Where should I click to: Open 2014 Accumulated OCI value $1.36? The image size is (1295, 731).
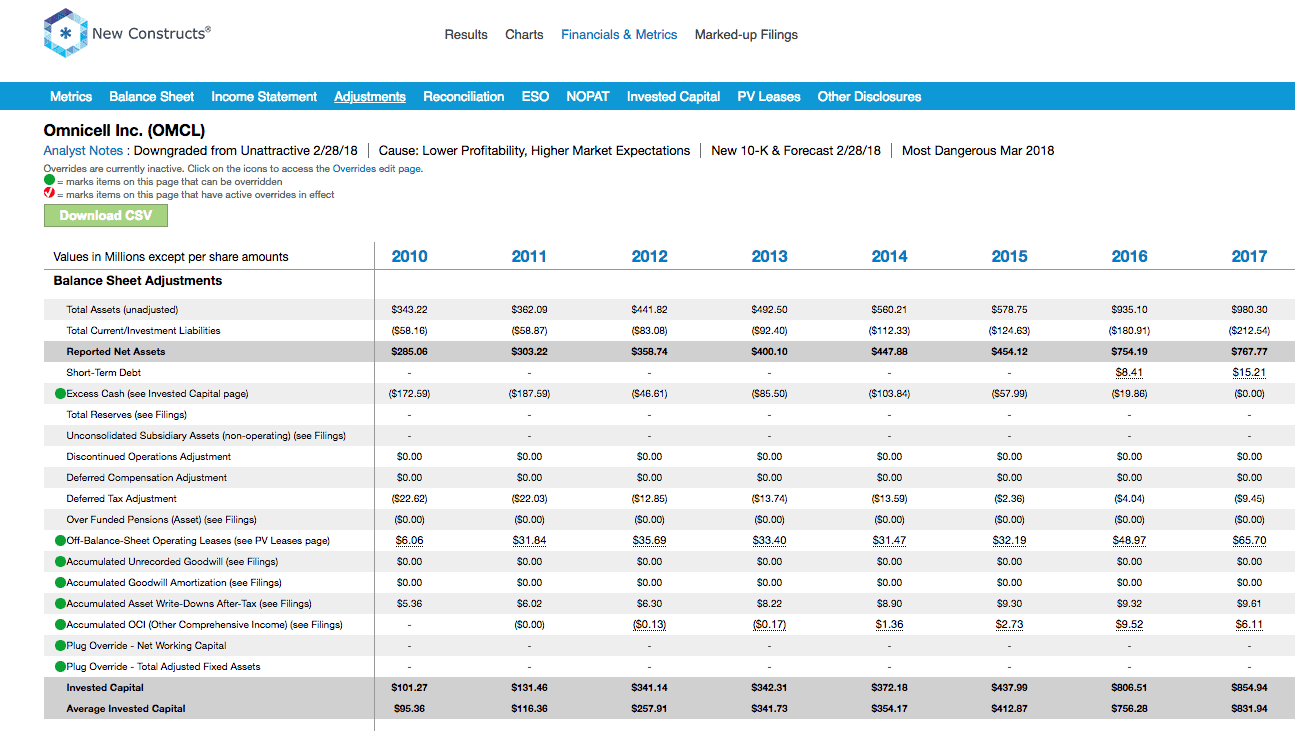pos(889,625)
